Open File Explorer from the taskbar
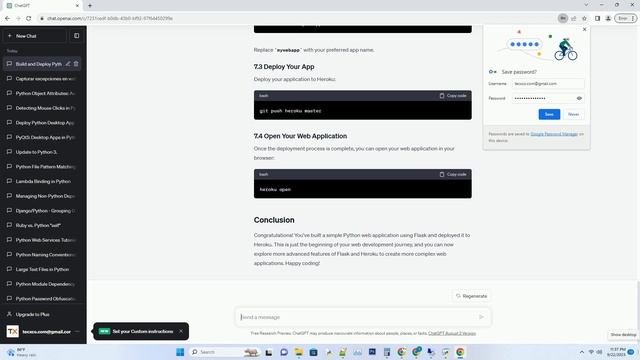 pyautogui.click(x=299, y=352)
